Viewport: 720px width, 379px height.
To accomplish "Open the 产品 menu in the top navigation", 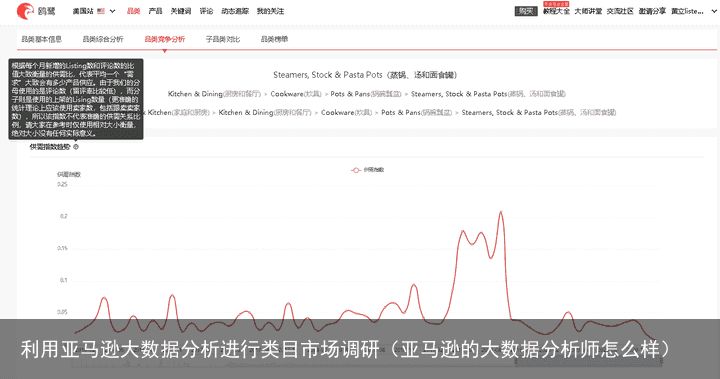I will [x=155, y=11].
